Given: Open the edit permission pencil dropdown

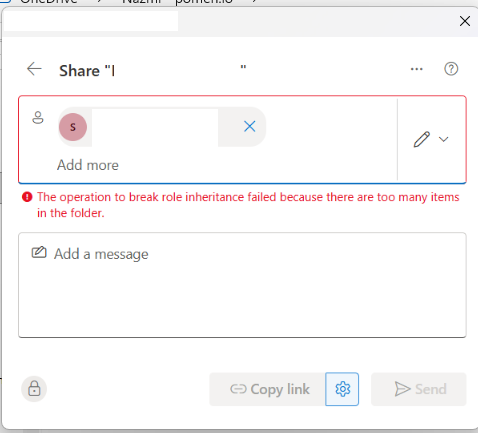Looking at the screenshot, I should coord(431,139).
